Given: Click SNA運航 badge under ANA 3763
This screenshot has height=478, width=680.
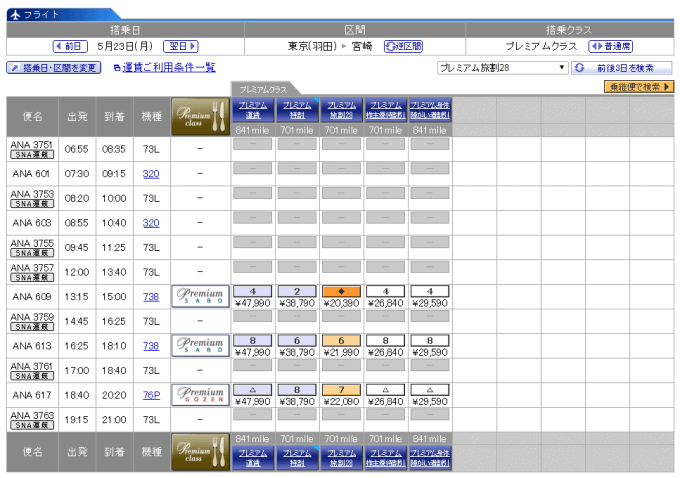Looking at the screenshot, I should click(x=32, y=425).
